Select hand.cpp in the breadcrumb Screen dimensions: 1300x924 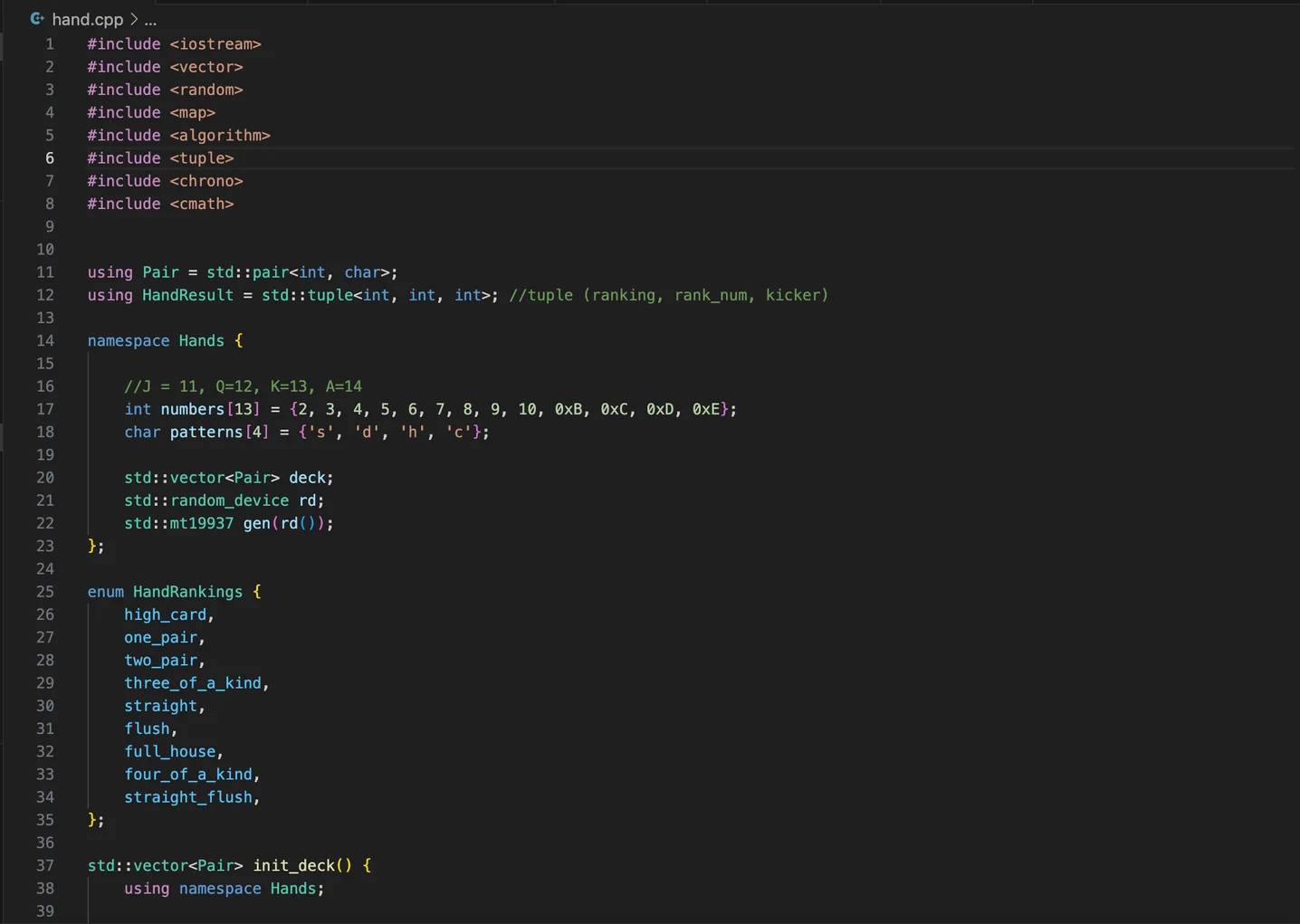click(88, 19)
